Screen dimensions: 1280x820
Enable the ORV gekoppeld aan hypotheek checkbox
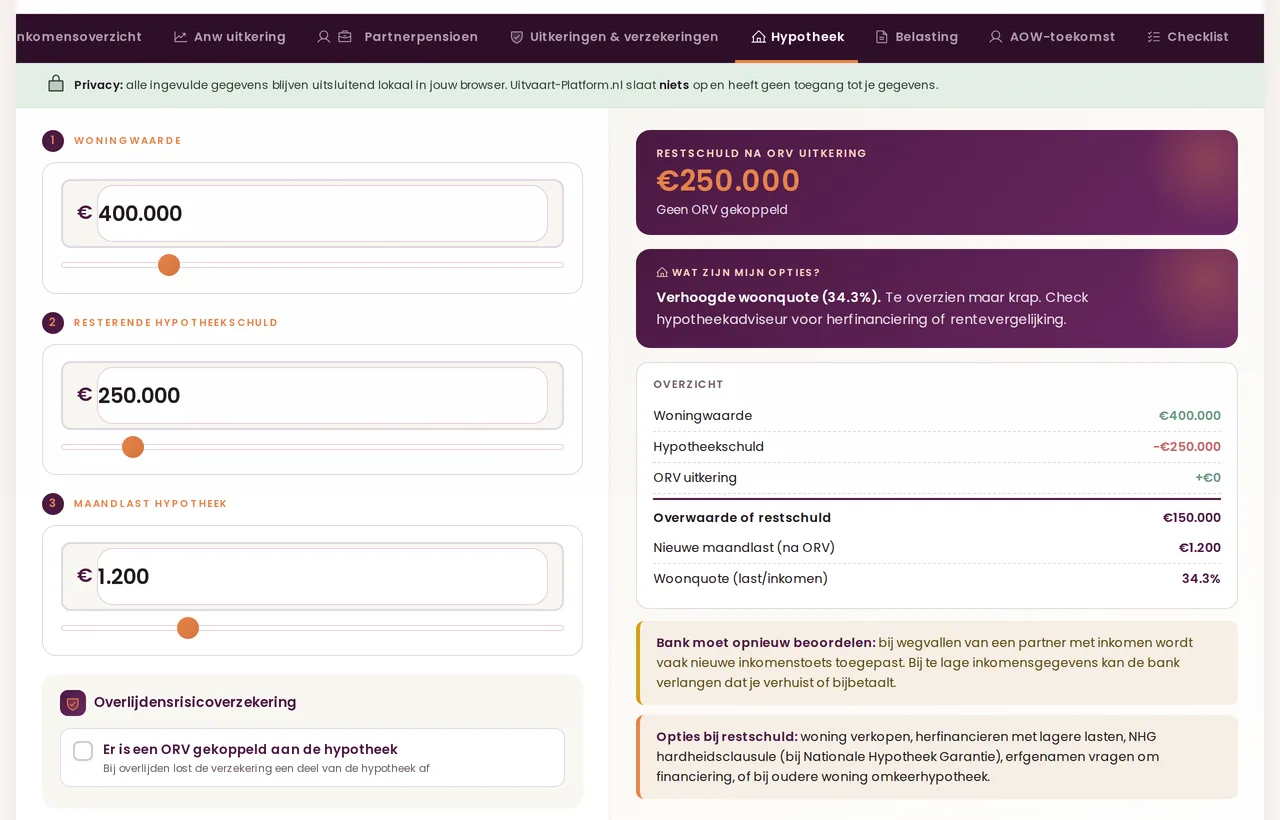click(x=83, y=751)
